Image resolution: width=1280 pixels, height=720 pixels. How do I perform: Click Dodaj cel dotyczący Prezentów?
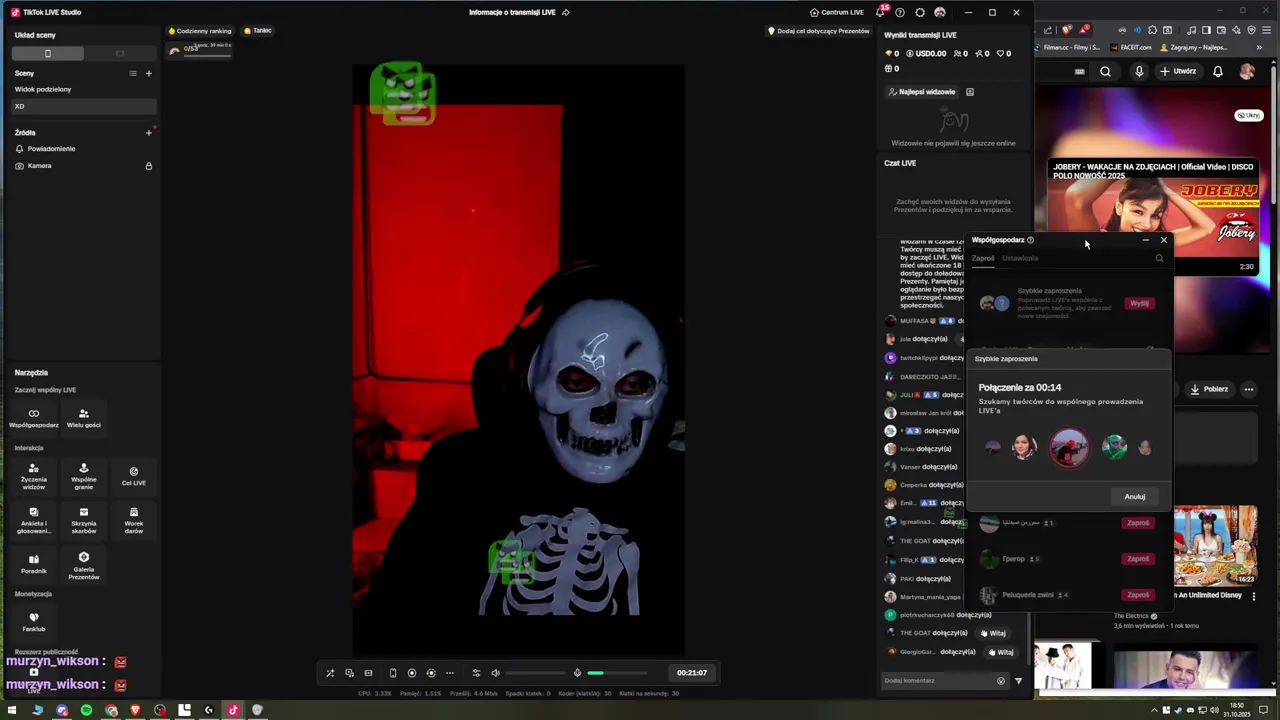coord(819,31)
